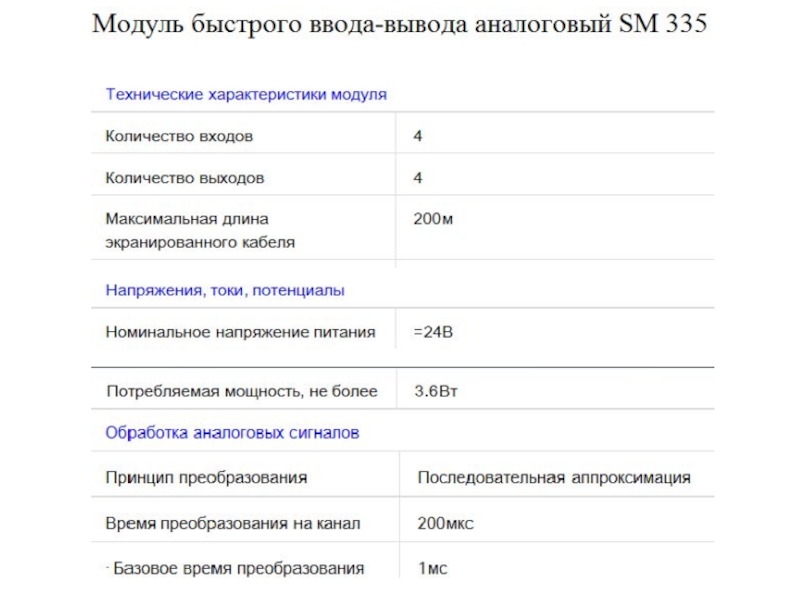Select the '1мс' base time value
The width and height of the screenshot is (800, 600).
[432, 568]
